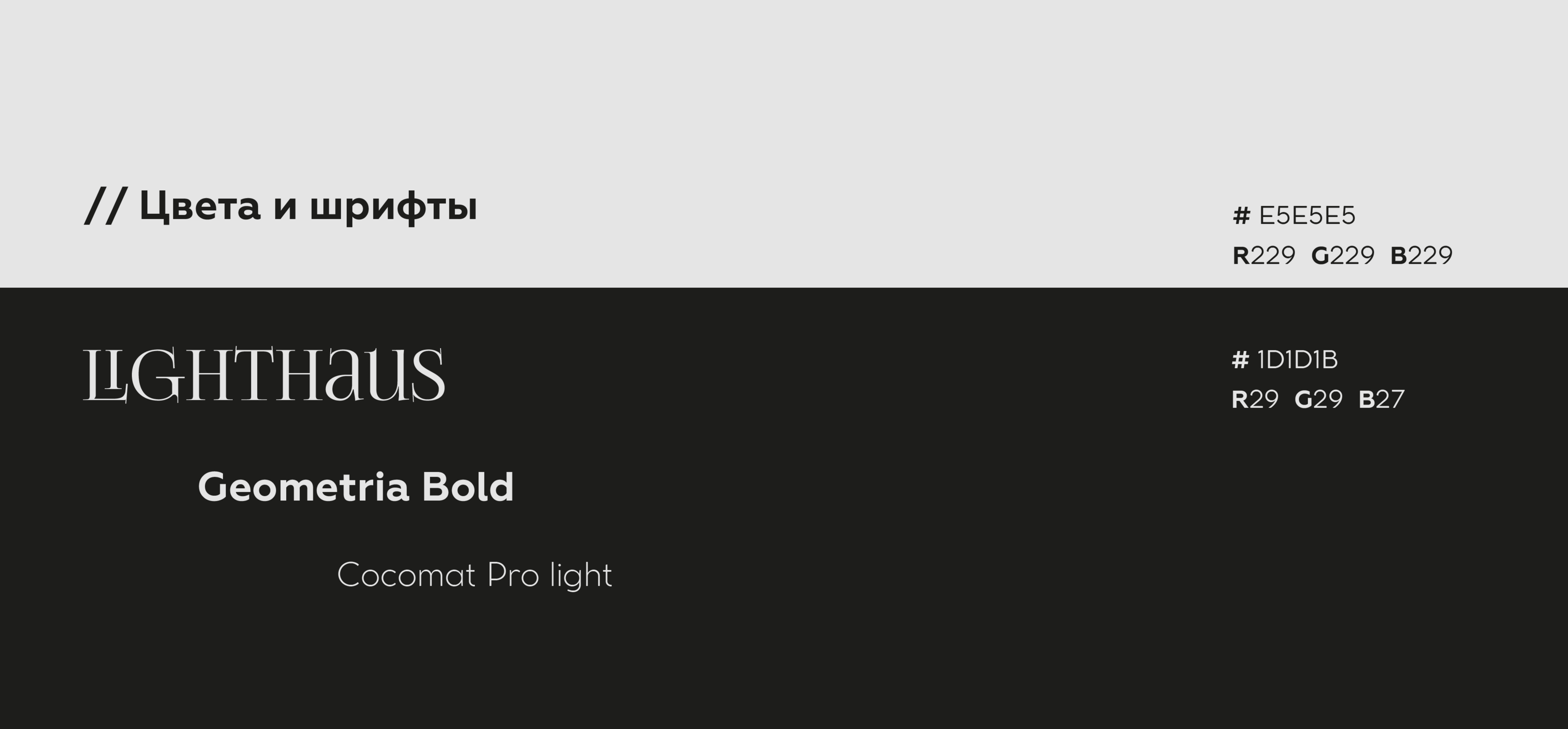
Task: Click the 1D1D1B hex color code
Action: pyautogui.click(x=1297, y=360)
